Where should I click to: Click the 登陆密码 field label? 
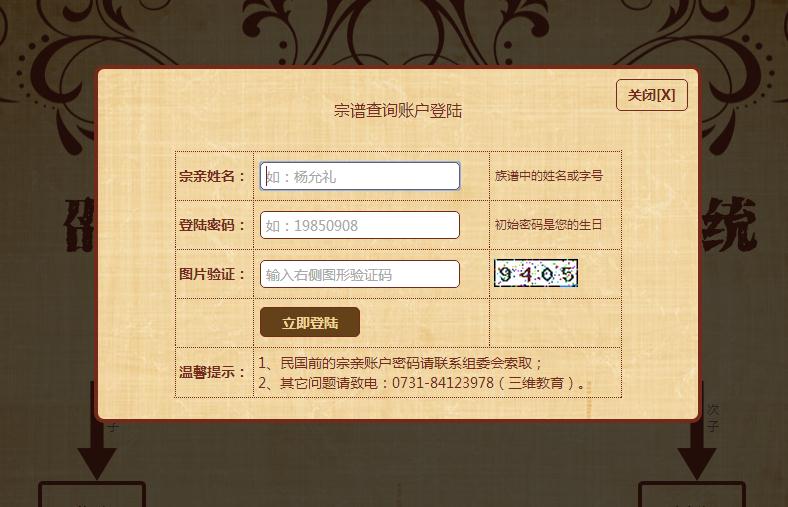(x=212, y=225)
